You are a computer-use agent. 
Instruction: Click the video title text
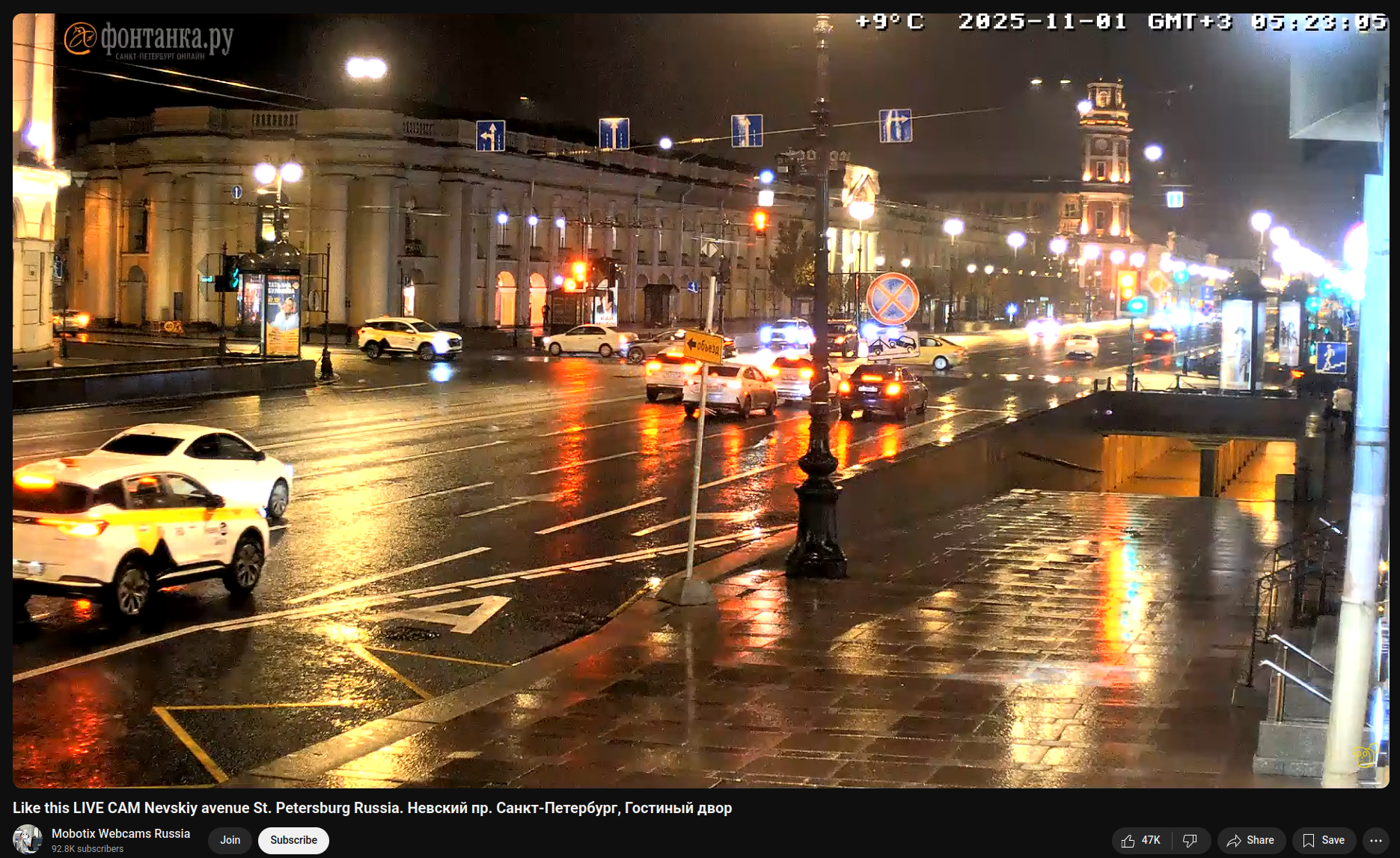pos(372,808)
